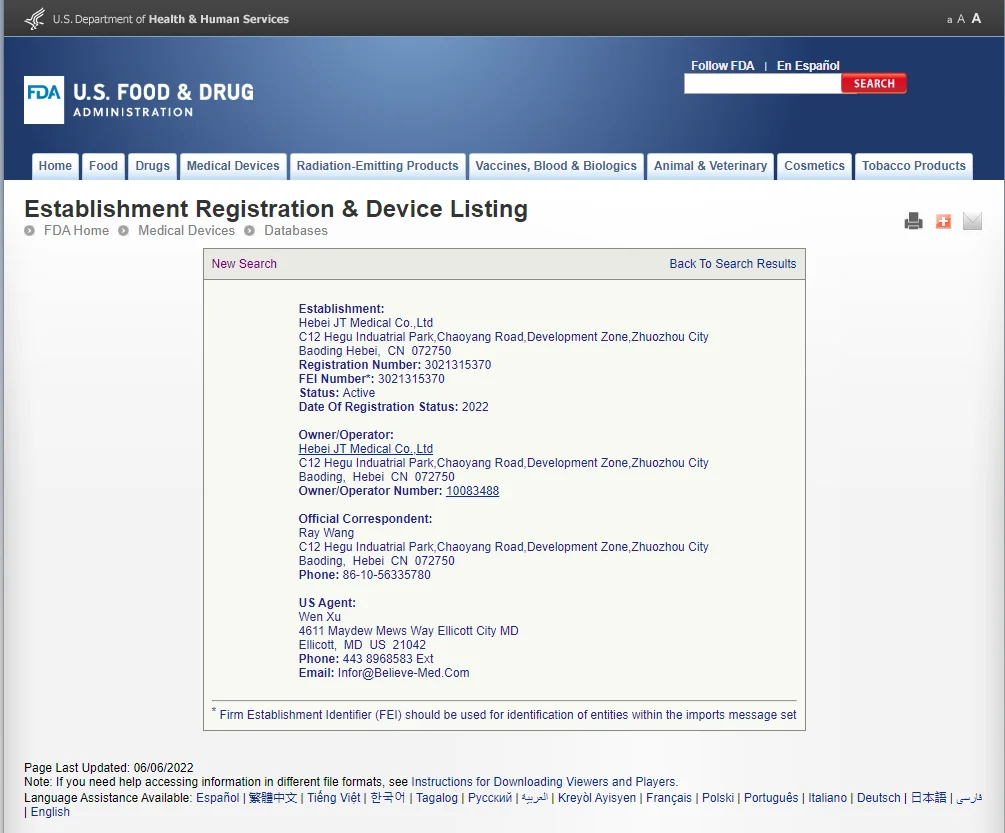Go to Vaccines, Blood & Biologics tab
1005x833 pixels.
[x=555, y=166]
